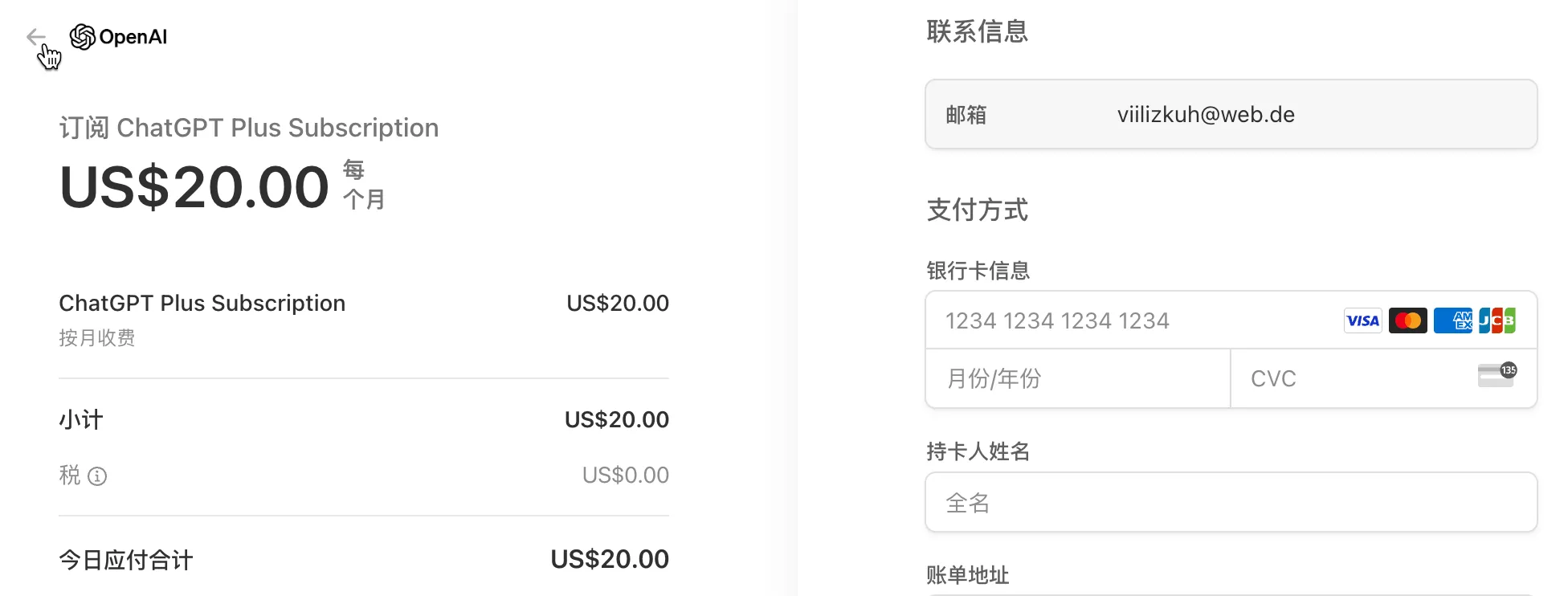Focus the 全名 cardholder name field
Screen dimensions: 1568x596
pos(1231,503)
